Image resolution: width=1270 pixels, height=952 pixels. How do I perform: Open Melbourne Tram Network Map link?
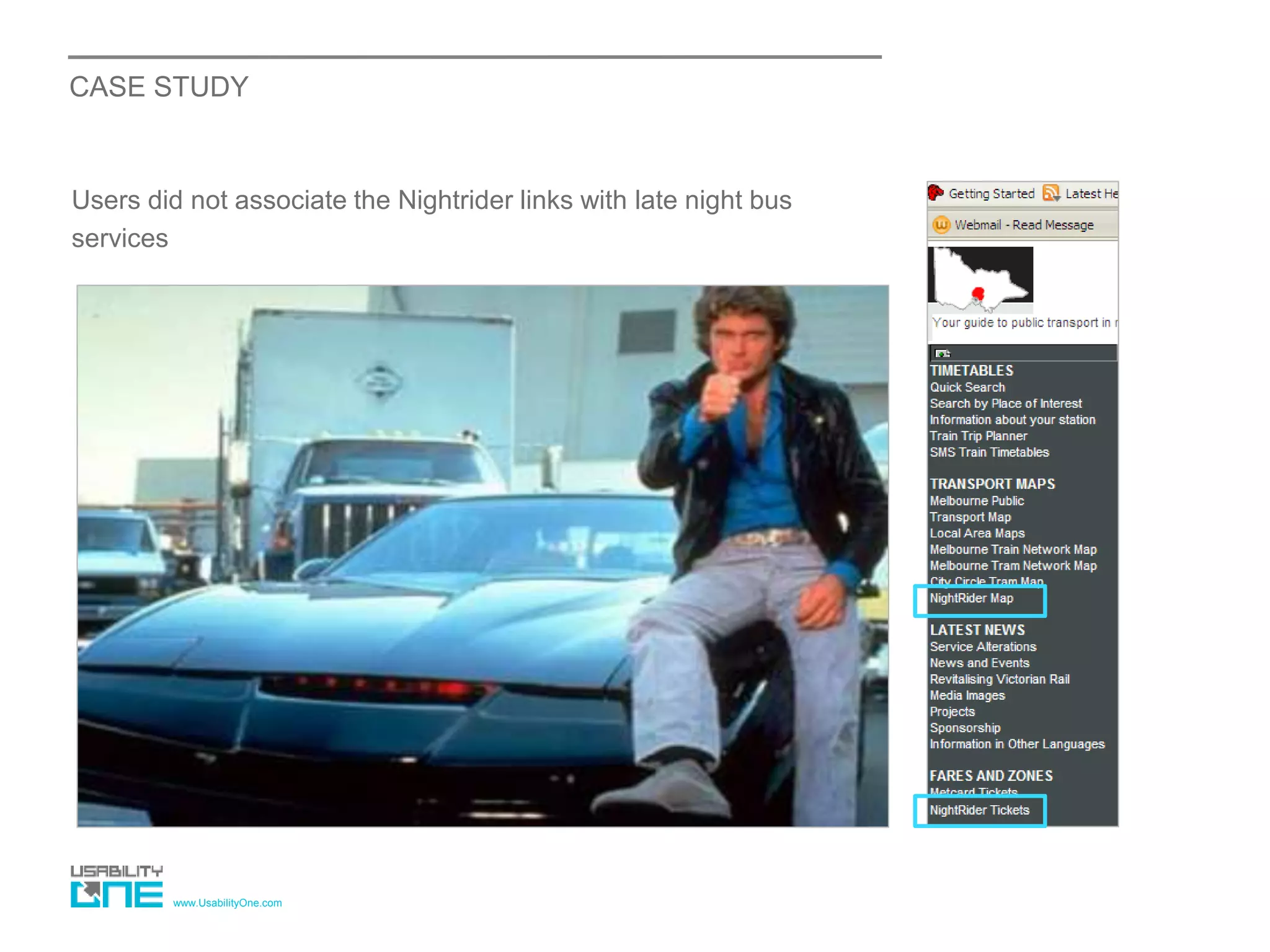point(1013,565)
